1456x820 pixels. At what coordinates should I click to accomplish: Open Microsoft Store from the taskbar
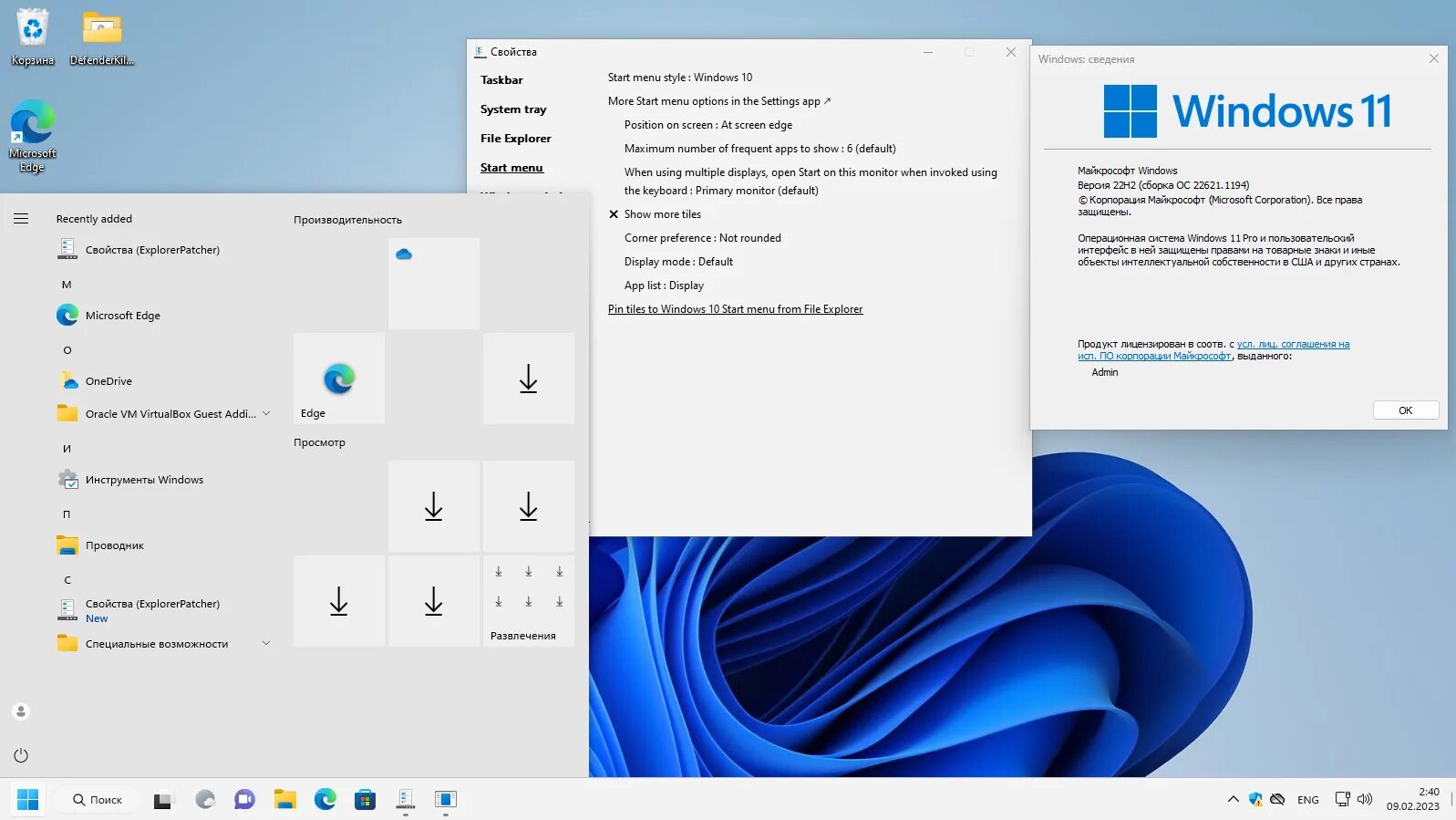[x=366, y=800]
